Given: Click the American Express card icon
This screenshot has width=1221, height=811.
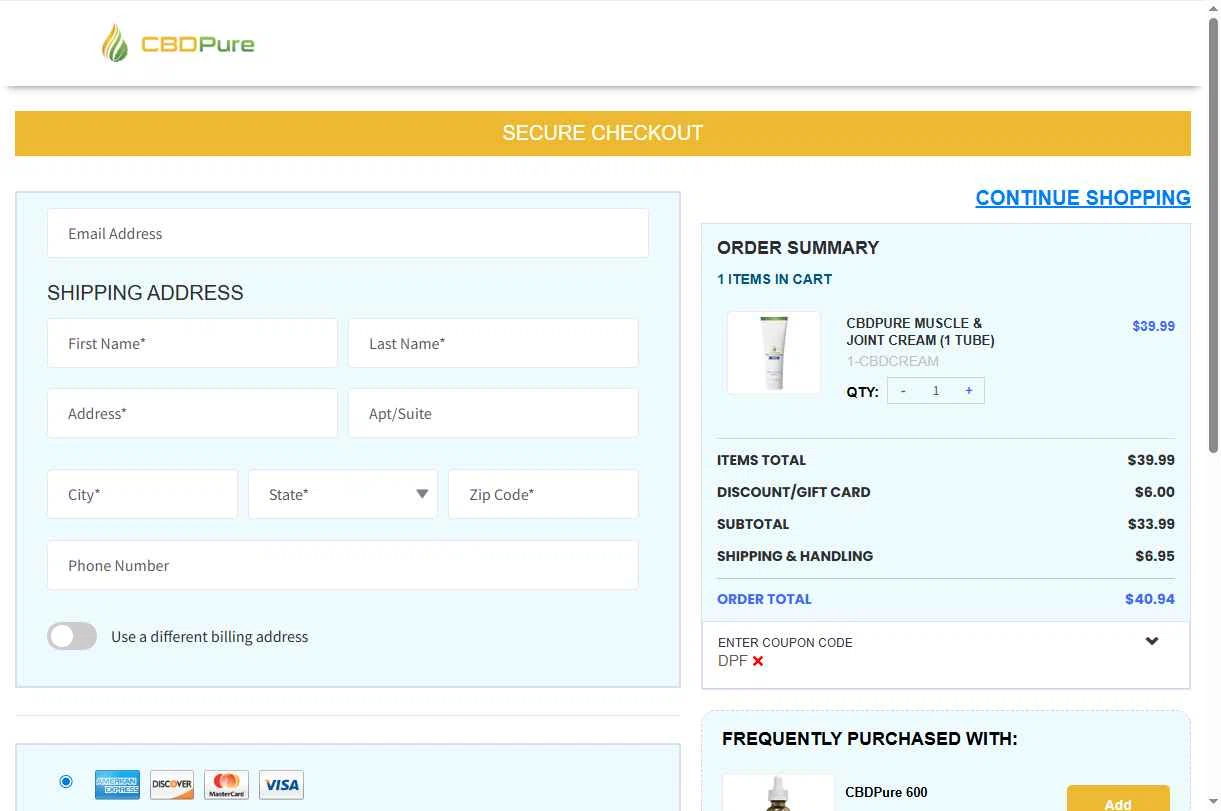Looking at the screenshot, I should tap(117, 785).
